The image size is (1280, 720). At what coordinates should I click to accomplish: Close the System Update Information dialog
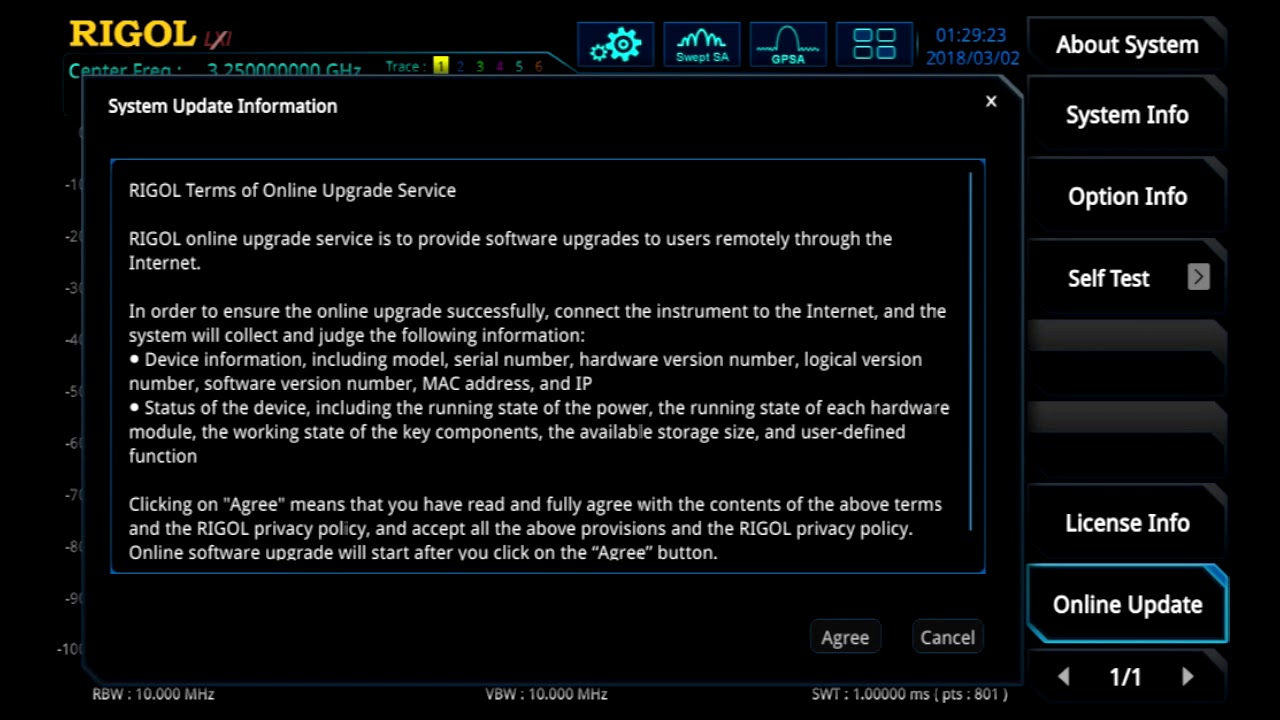coord(991,101)
